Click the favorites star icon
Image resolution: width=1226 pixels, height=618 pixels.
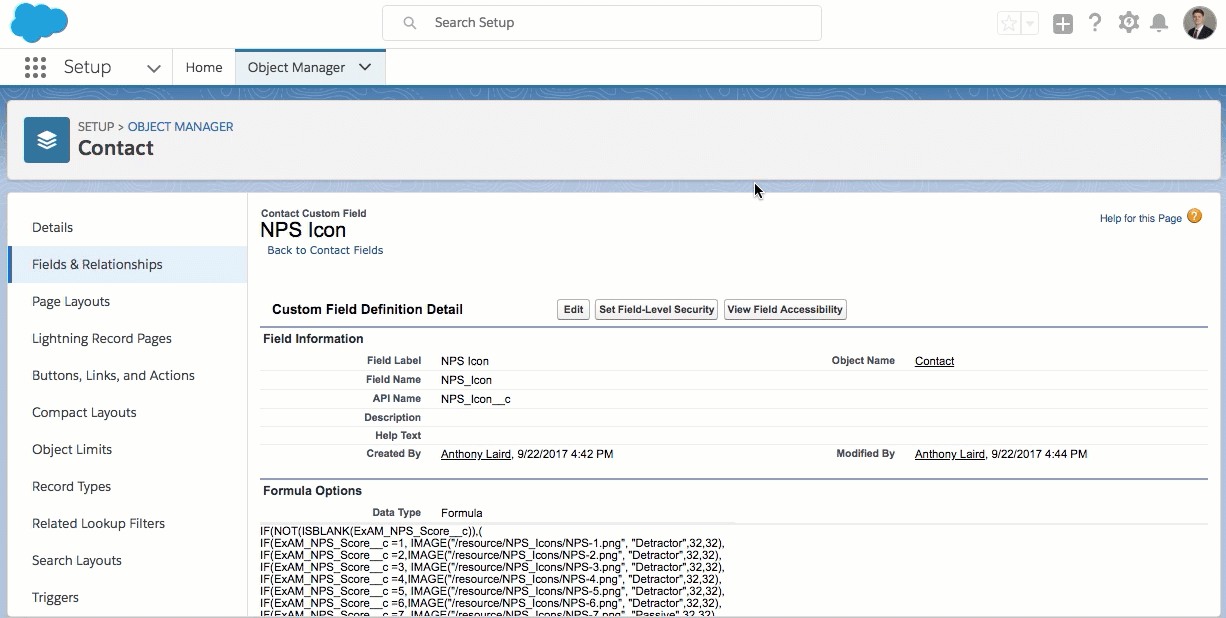[1008, 23]
